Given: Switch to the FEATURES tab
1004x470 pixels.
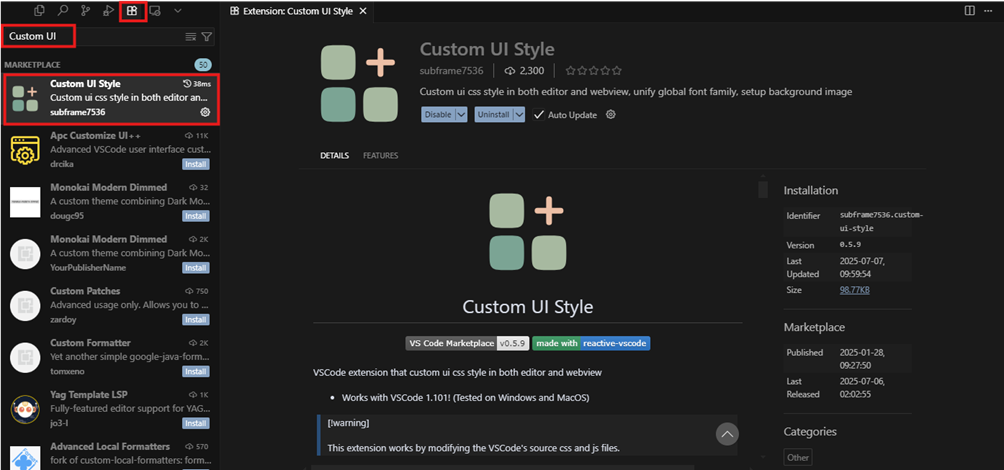Looking at the screenshot, I should point(380,156).
